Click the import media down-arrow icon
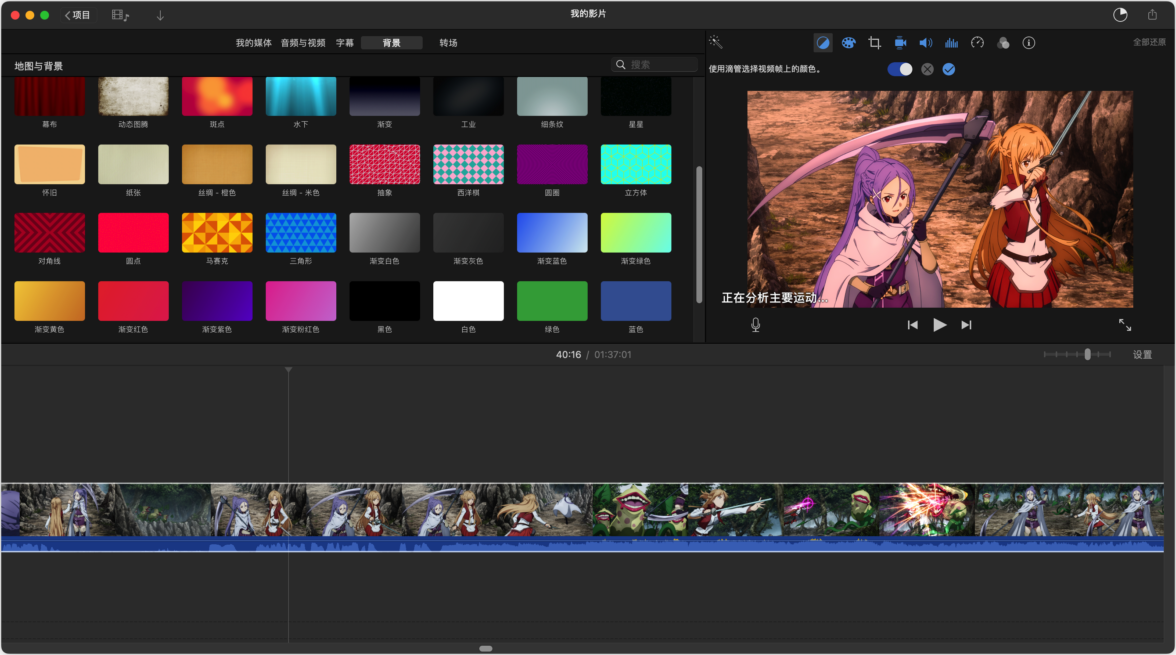Viewport: 1176px width, 655px height. 160,15
